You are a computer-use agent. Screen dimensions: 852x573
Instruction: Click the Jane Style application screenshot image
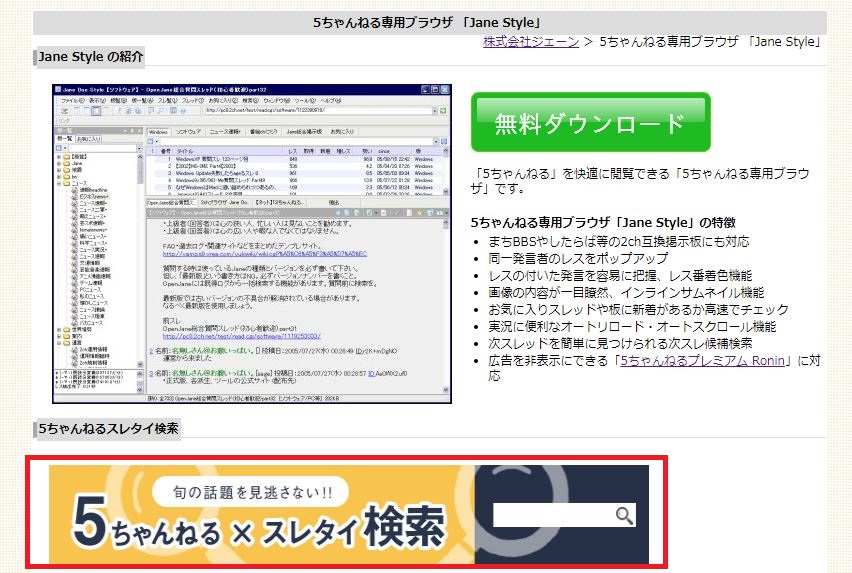tap(252, 244)
